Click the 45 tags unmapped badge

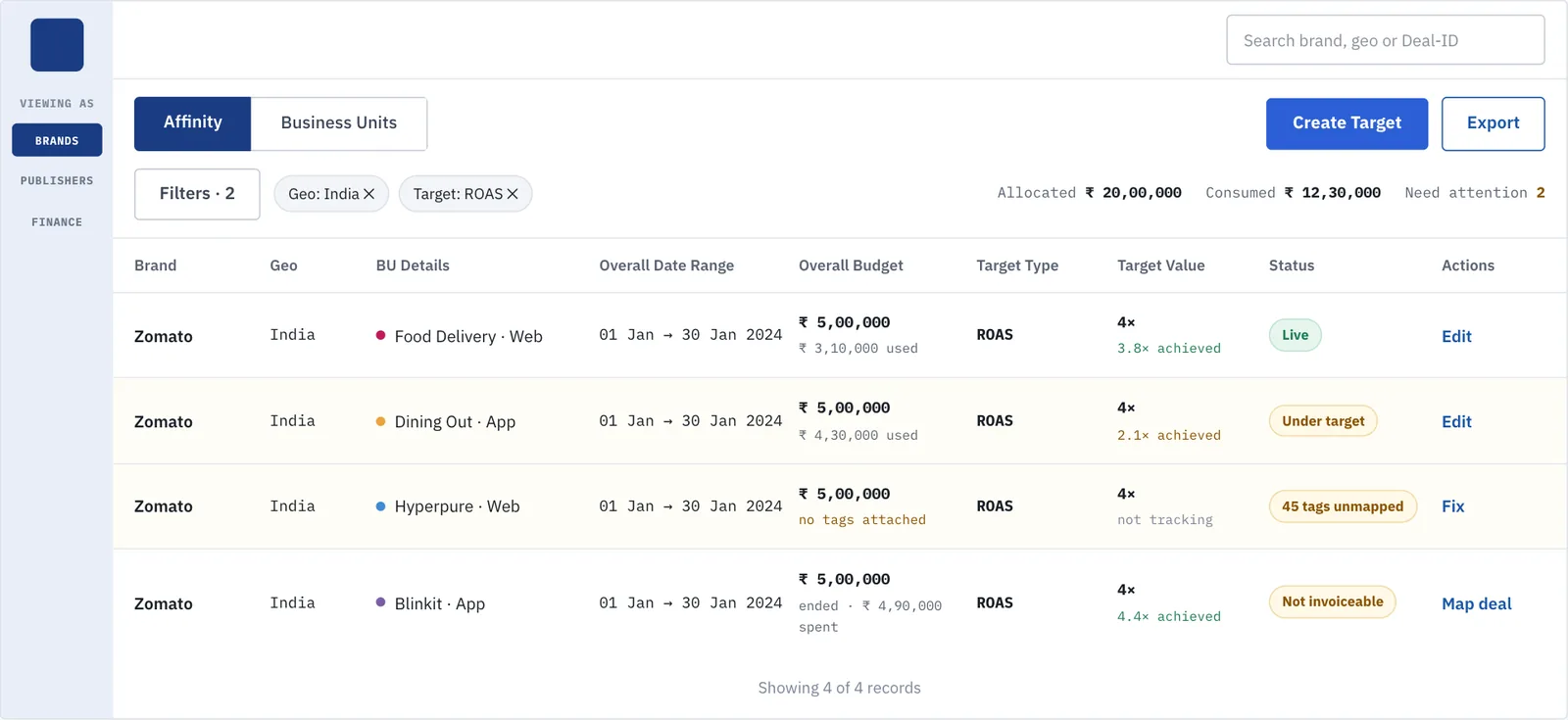[1343, 506]
